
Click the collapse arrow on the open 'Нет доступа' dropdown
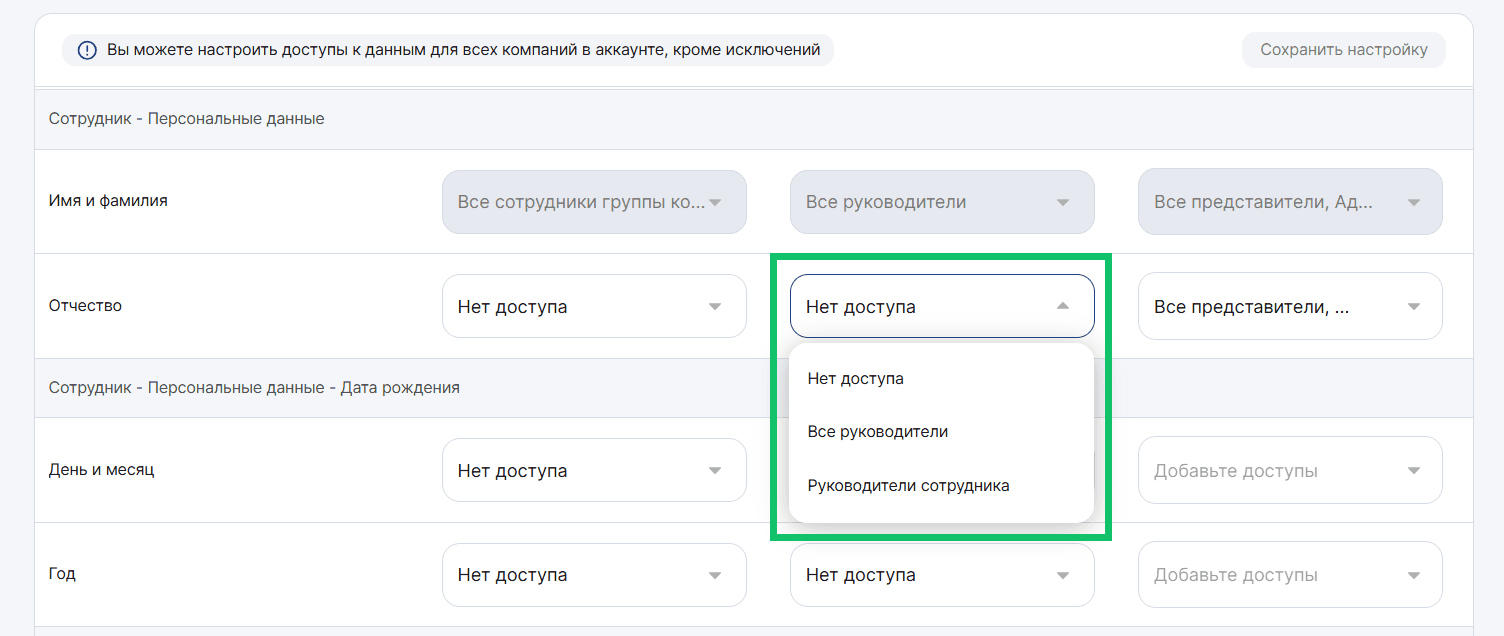point(1062,306)
